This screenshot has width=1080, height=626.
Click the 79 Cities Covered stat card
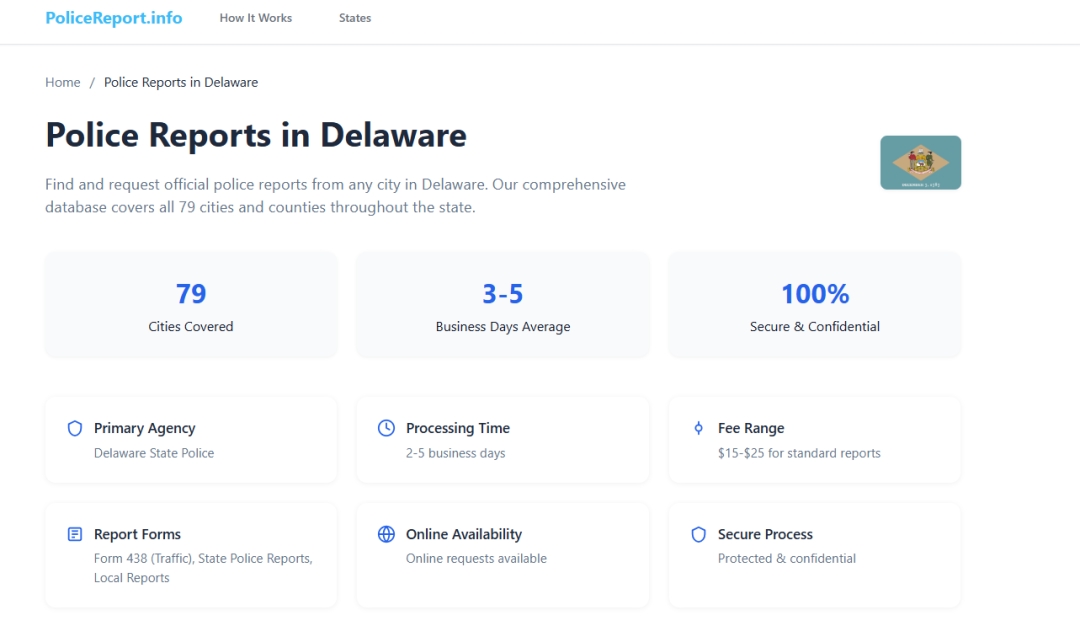[x=191, y=305]
